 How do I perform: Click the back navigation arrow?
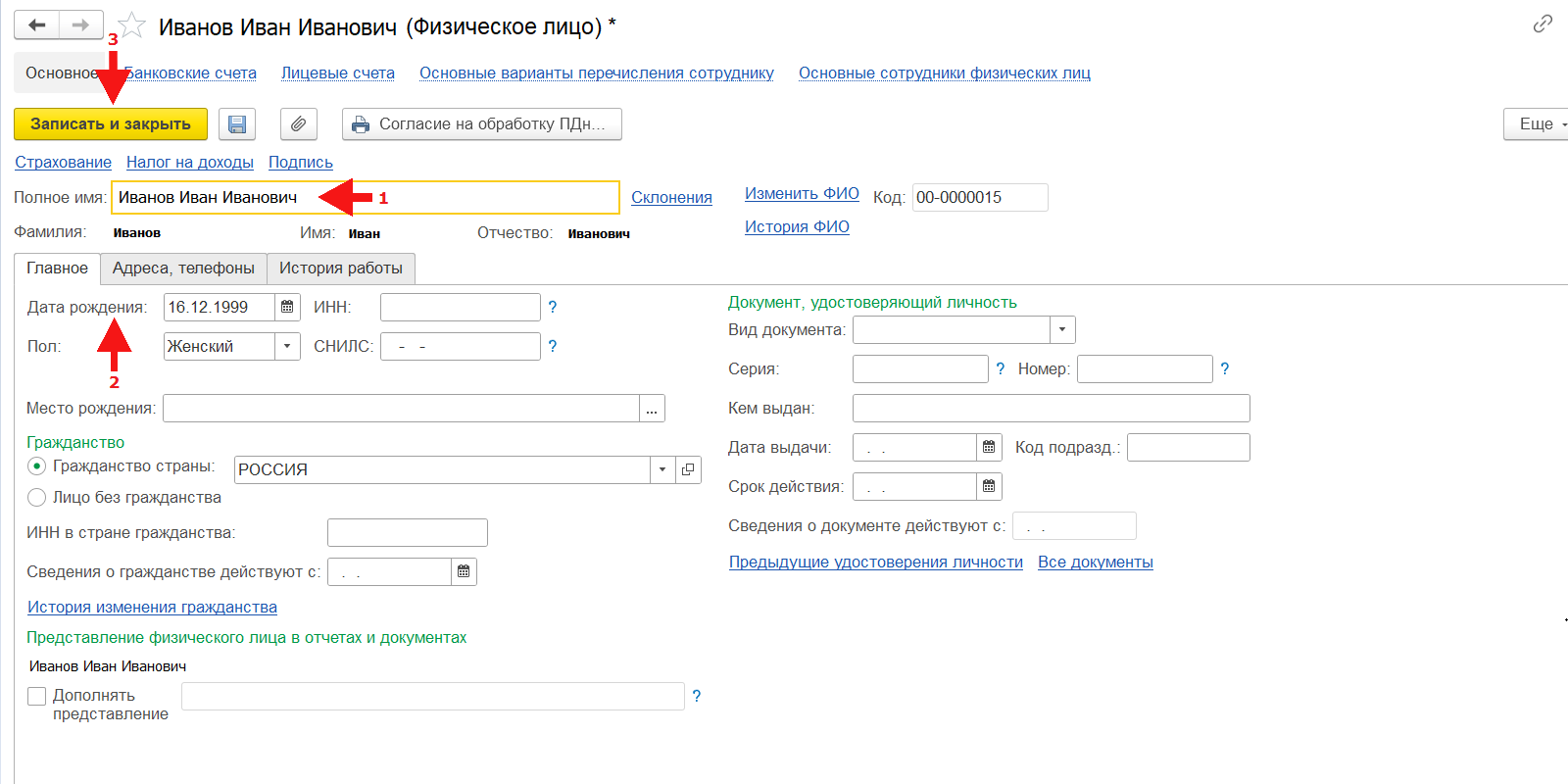tap(37, 24)
